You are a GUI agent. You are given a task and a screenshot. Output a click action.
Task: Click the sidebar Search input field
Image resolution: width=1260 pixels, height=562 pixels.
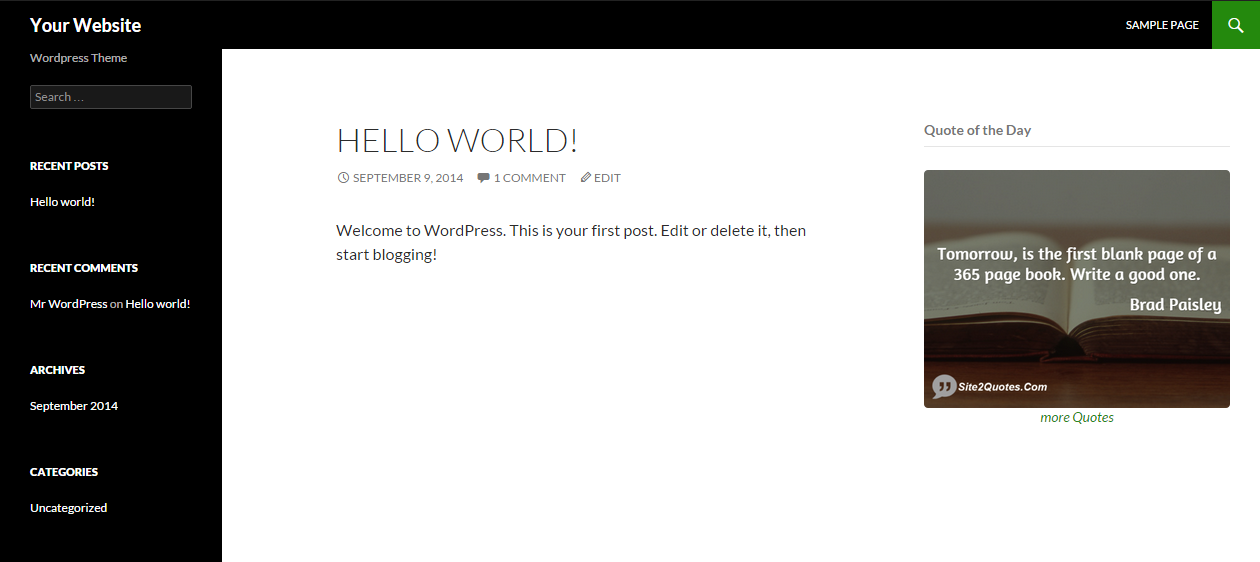pyautogui.click(x=110, y=97)
